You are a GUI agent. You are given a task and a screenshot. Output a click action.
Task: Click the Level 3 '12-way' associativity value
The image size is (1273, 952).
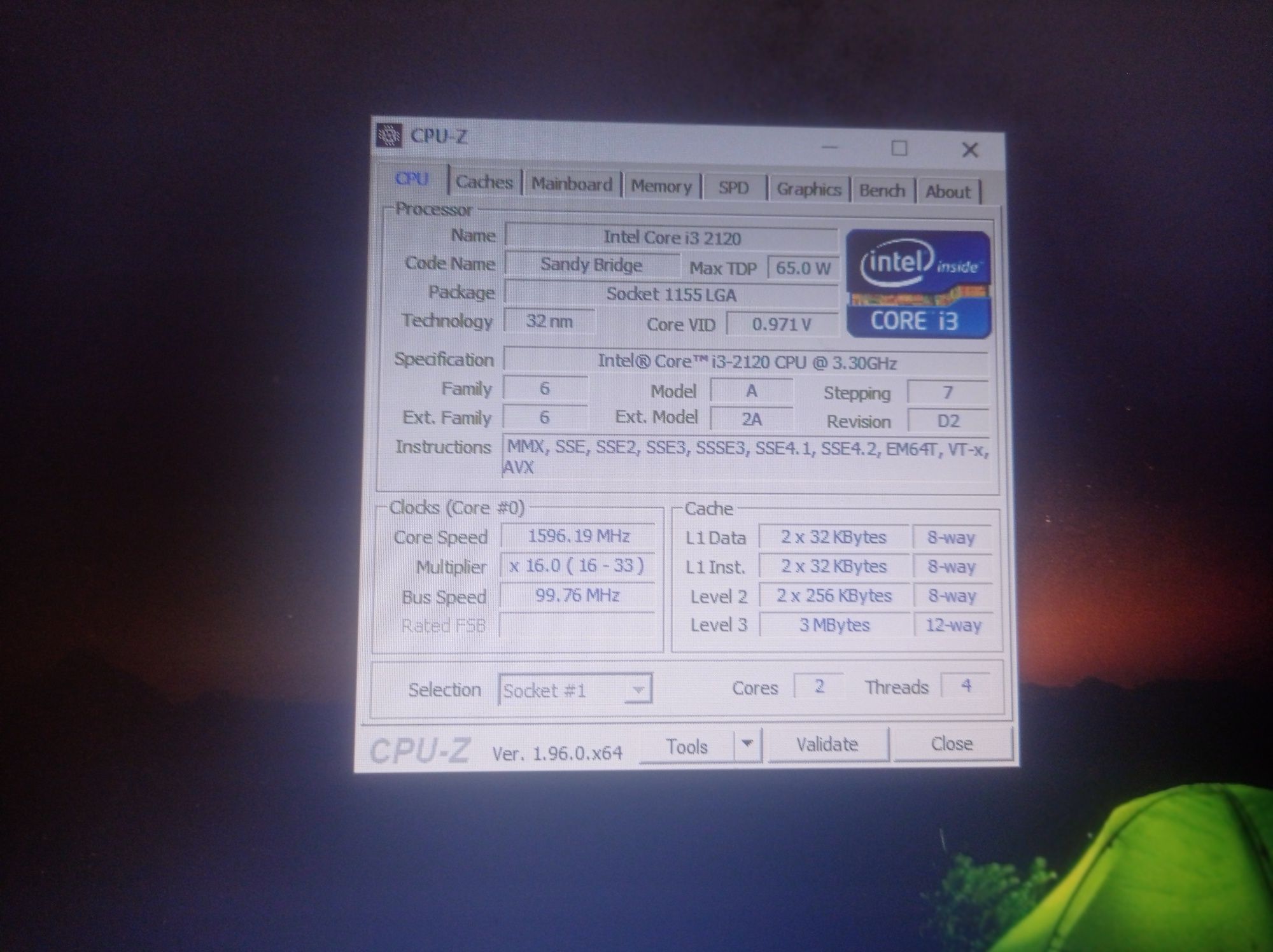[953, 625]
